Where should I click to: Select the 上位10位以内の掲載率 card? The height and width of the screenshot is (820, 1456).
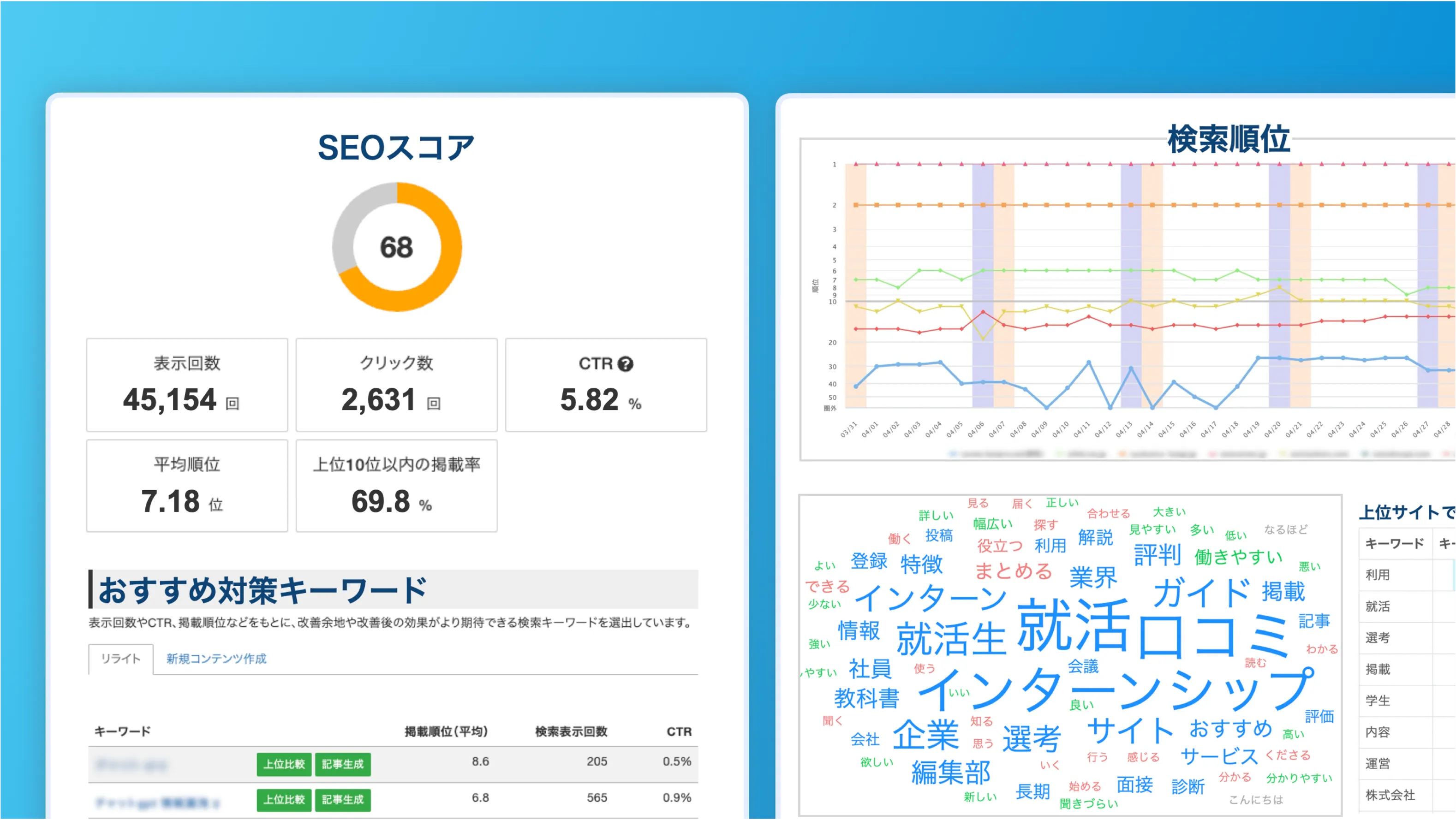396,486
